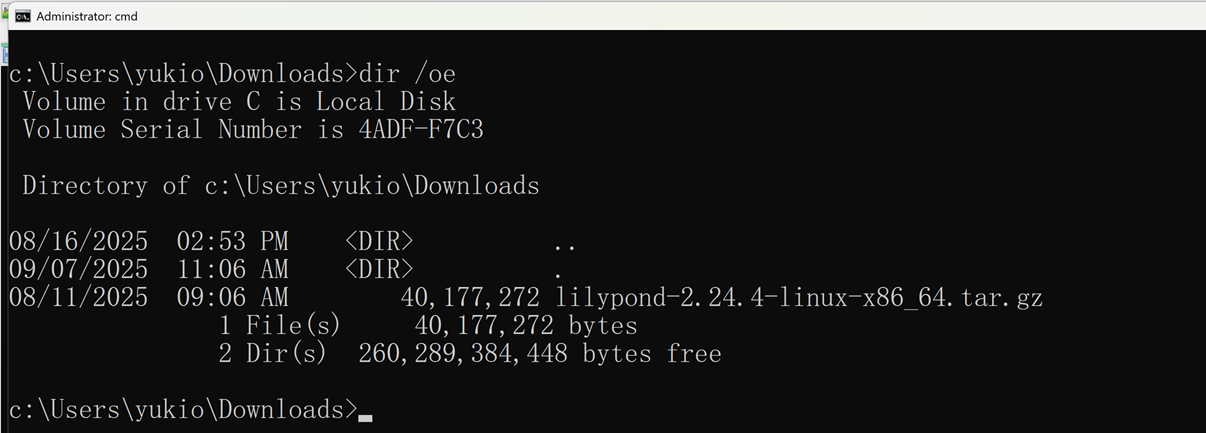1206x433 pixels.
Task: Click the "2 Dir(s)" summary text
Action: pos(273,353)
